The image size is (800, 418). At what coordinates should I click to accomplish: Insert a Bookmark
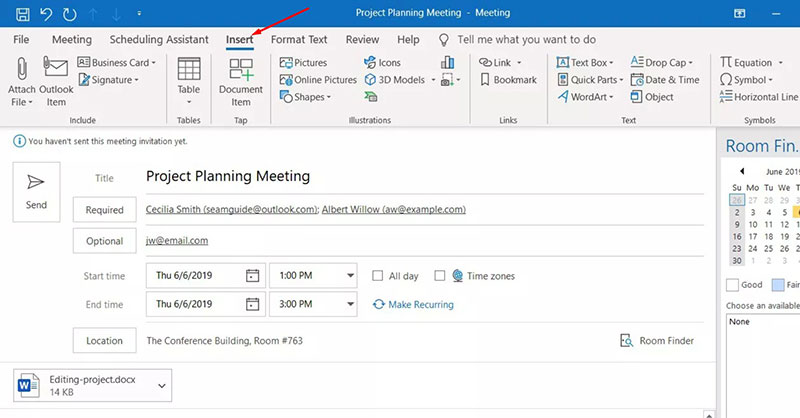pyautogui.click(x=508, y=80)
